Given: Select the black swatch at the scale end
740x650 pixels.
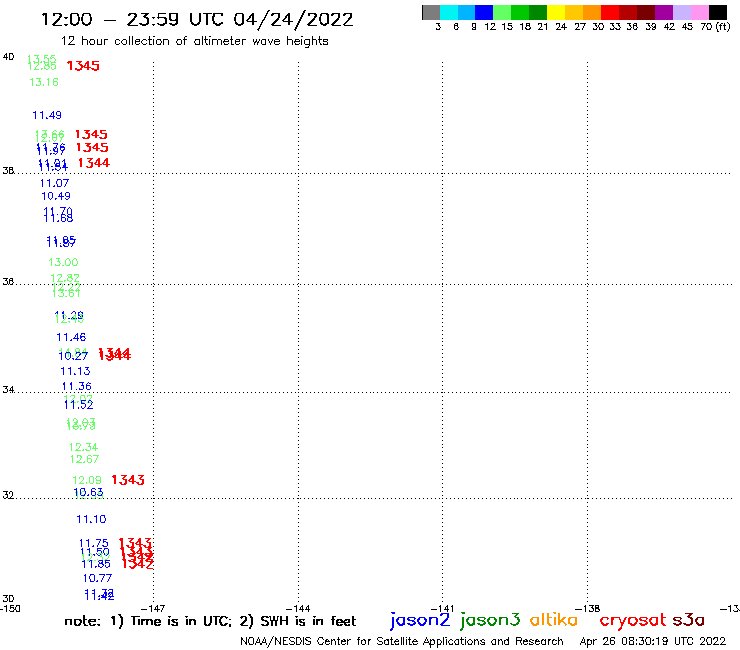Looking at the screenshot, I should point(718,12).
